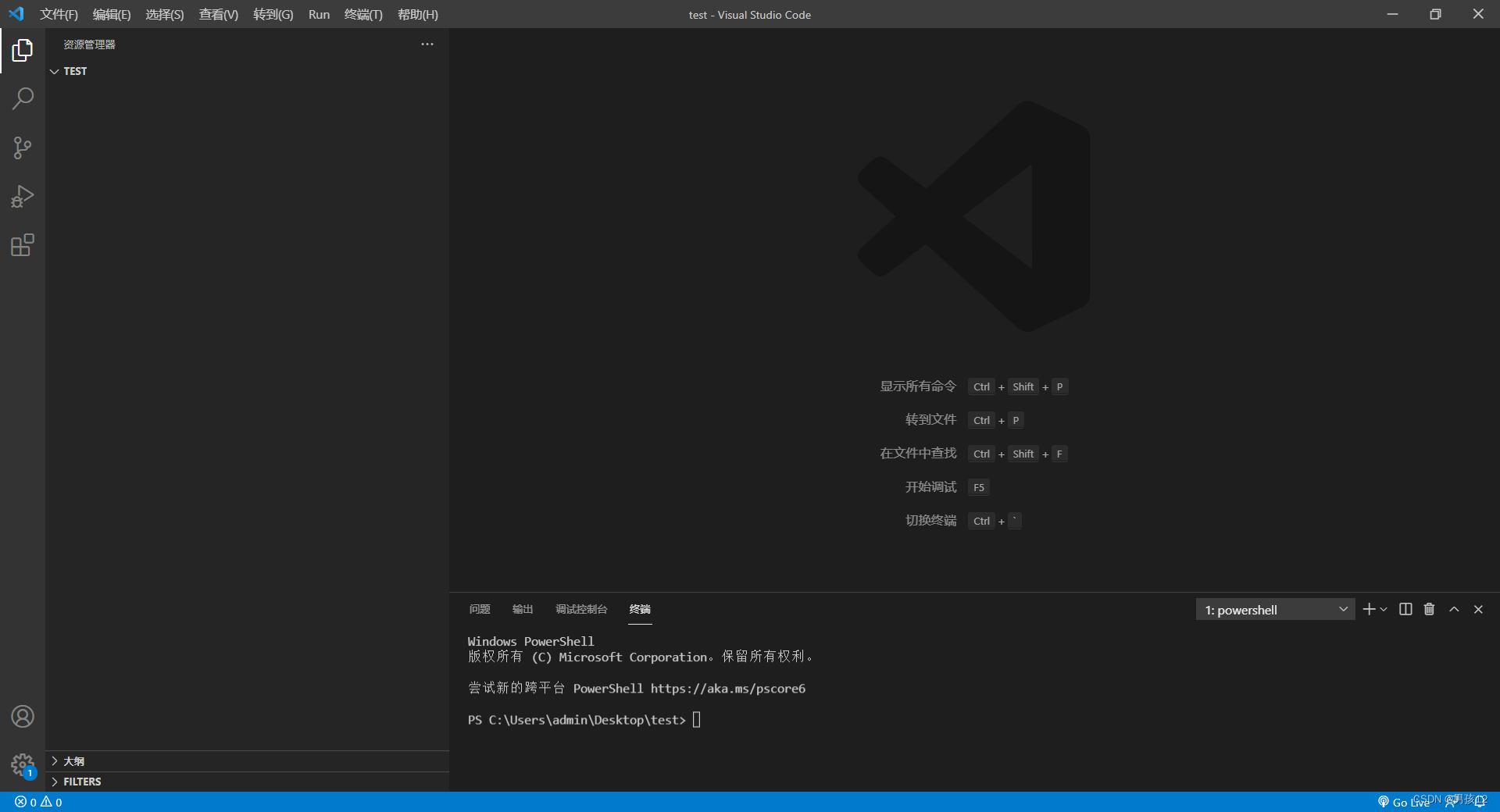Start Go Live server in status bar

pos(1403,802)
